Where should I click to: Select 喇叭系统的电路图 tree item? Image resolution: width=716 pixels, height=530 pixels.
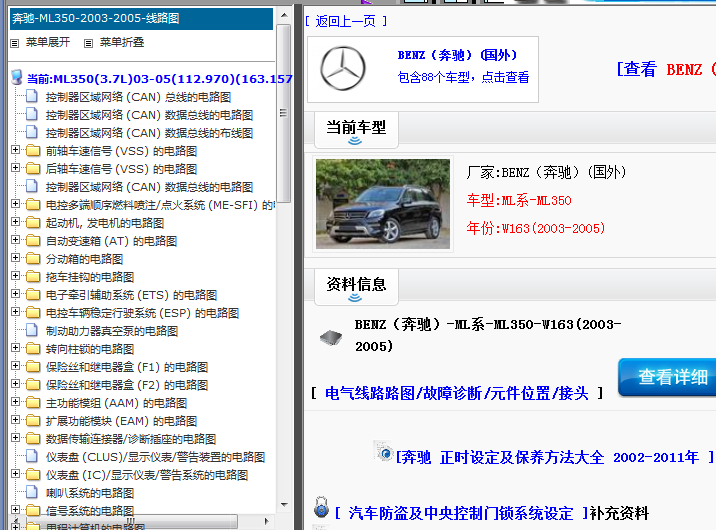(x=90, y=493)
